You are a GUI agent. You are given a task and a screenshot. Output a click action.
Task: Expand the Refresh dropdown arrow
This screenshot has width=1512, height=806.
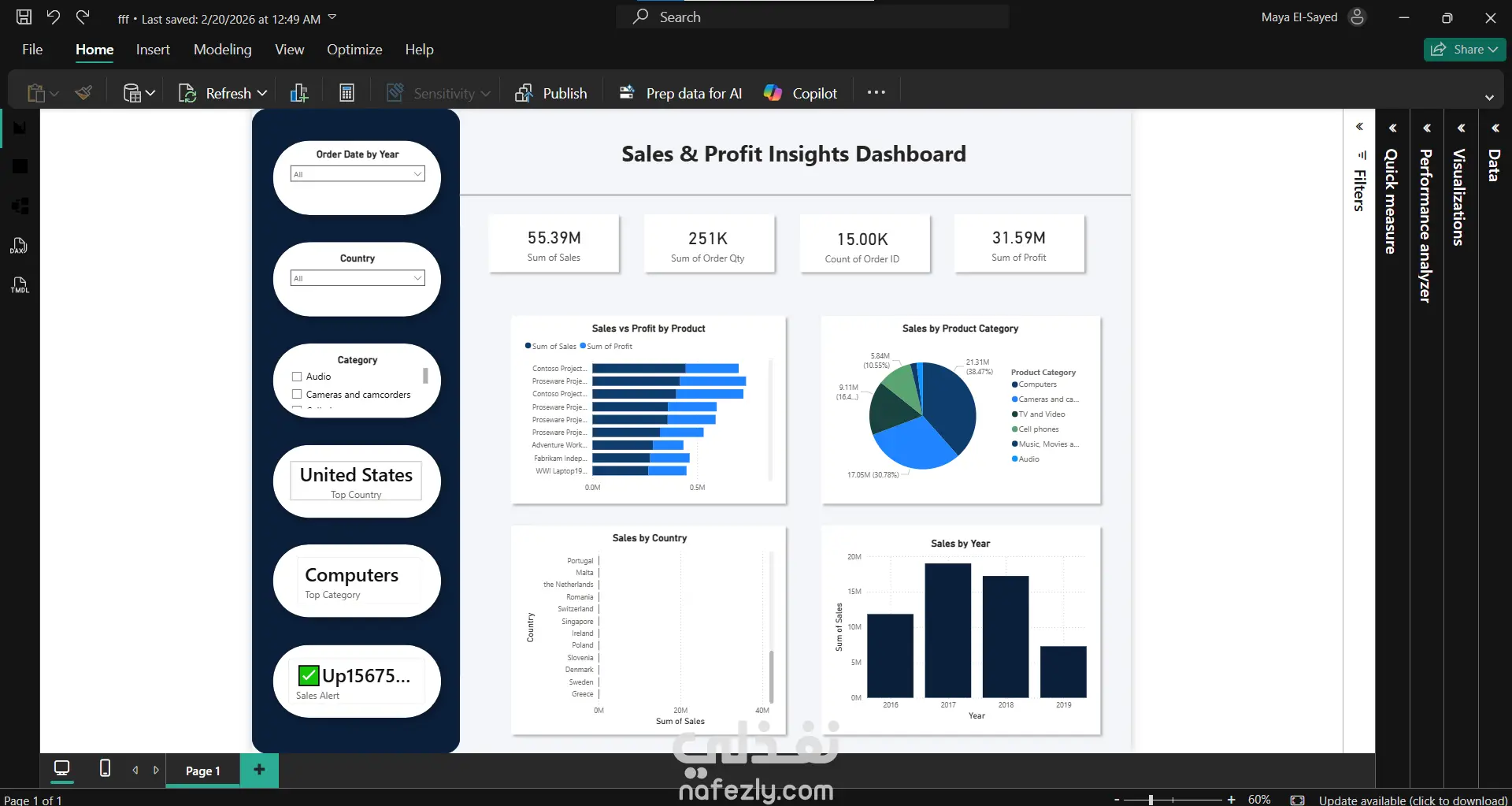tap(262, 93)
